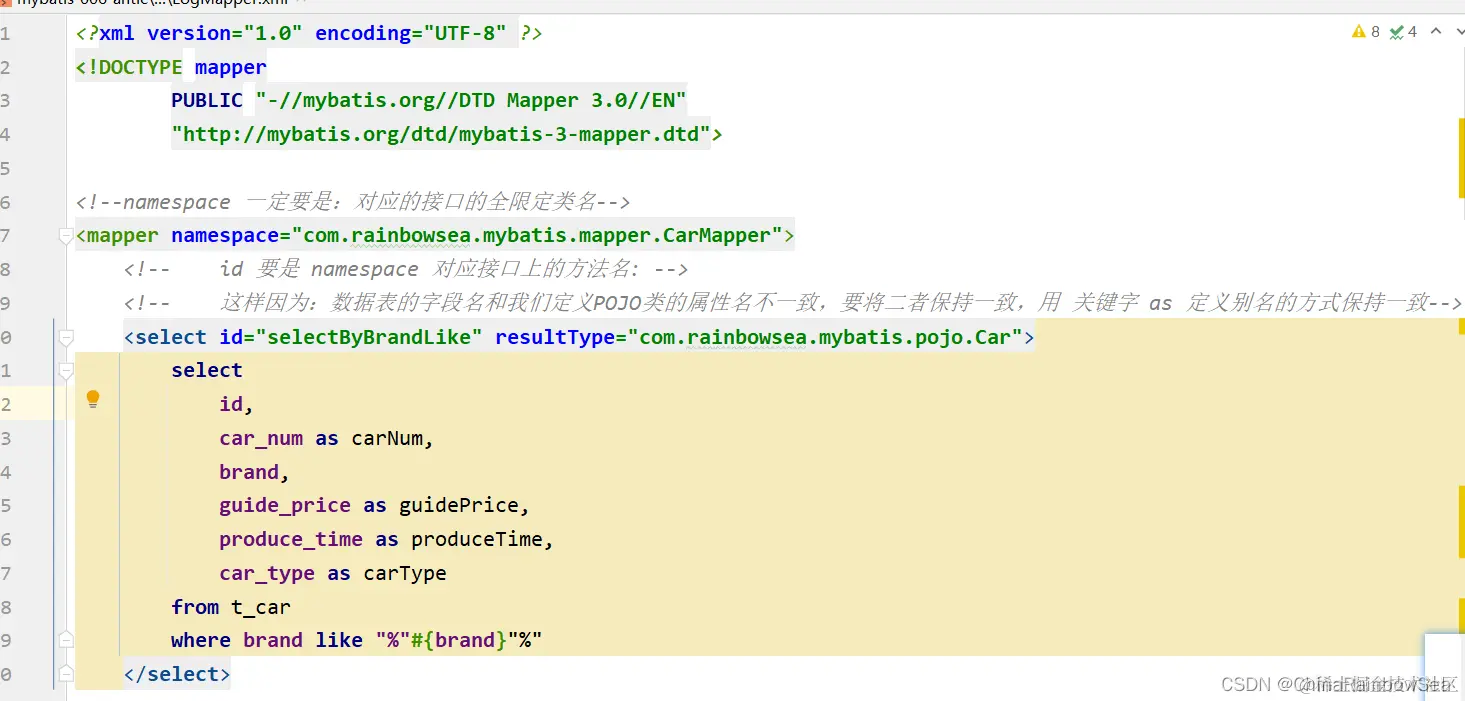Image resolution: width=1465 pixels, height=701 pixels.
Task: Click the DOCTYPE keyword
Action: (135, 67)
